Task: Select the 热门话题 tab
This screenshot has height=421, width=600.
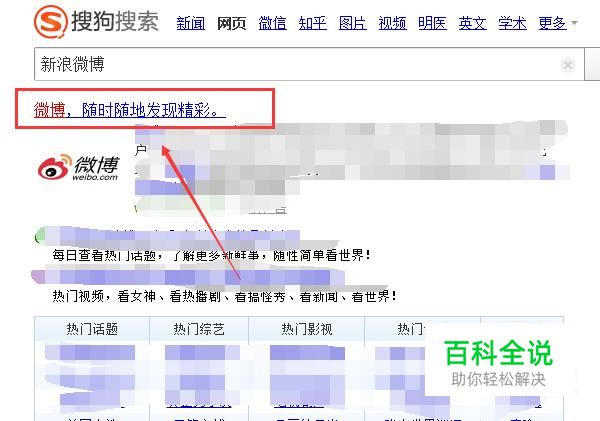Action: tap(92, 329)
